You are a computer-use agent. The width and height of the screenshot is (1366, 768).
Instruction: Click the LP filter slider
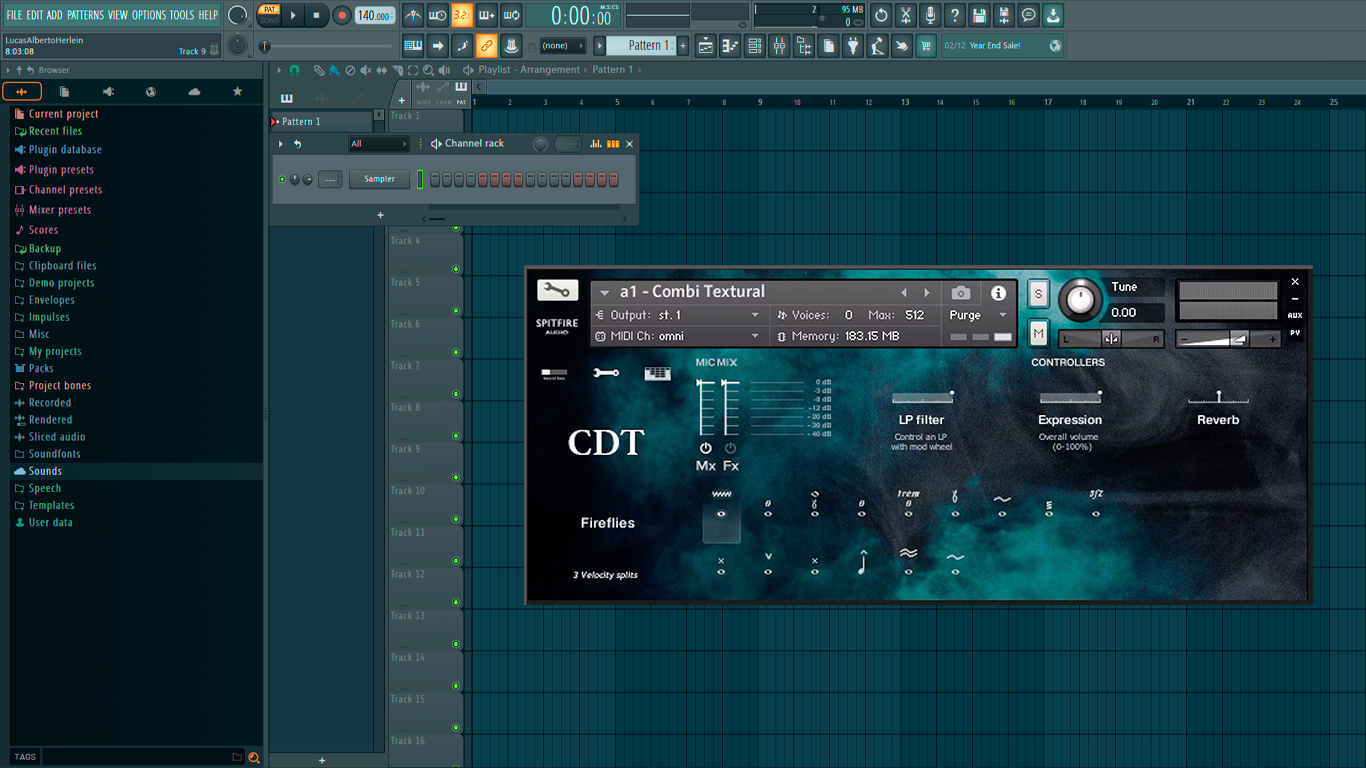click(x=922, y=398)
